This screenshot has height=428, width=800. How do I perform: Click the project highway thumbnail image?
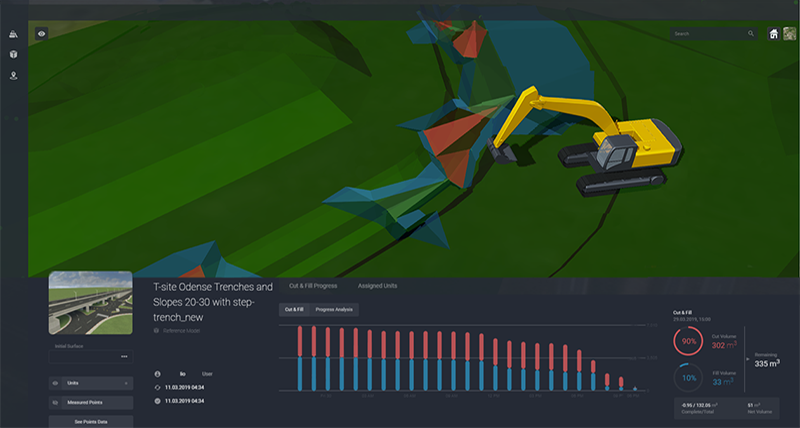pos(90,303)
